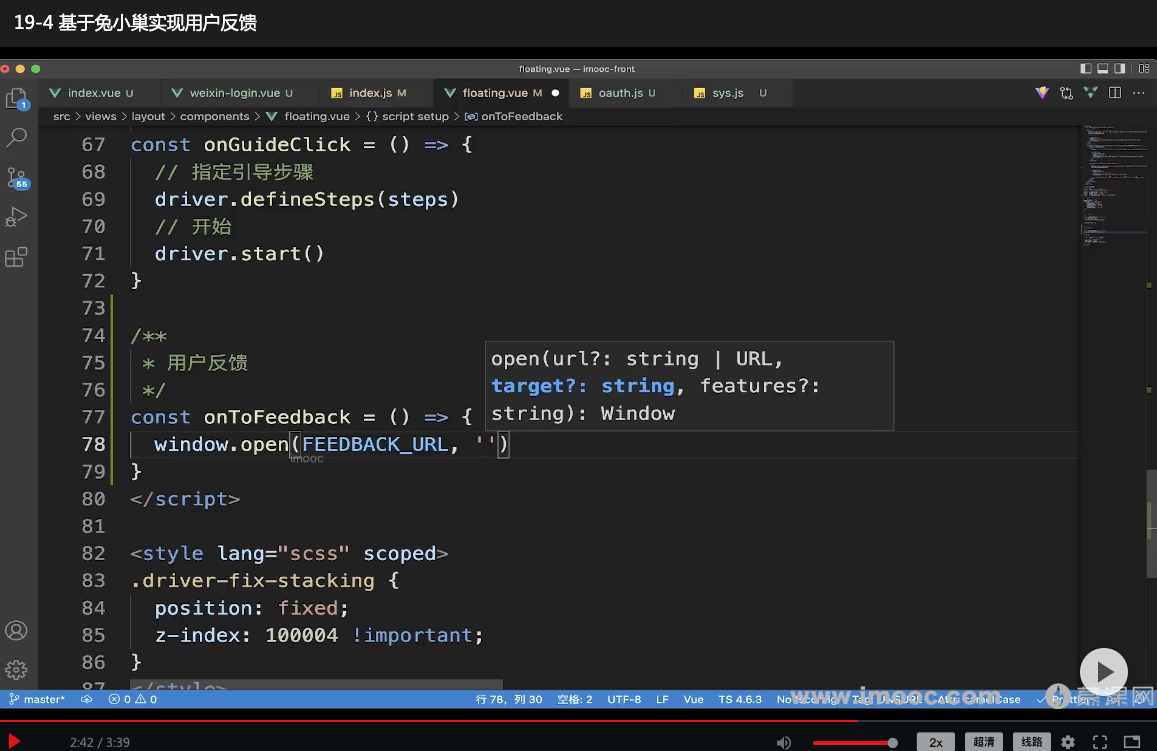Screen dimensions: 1157x751
Task: Toggle the primary side bar layout icon
Action: tap(1085, 69)
